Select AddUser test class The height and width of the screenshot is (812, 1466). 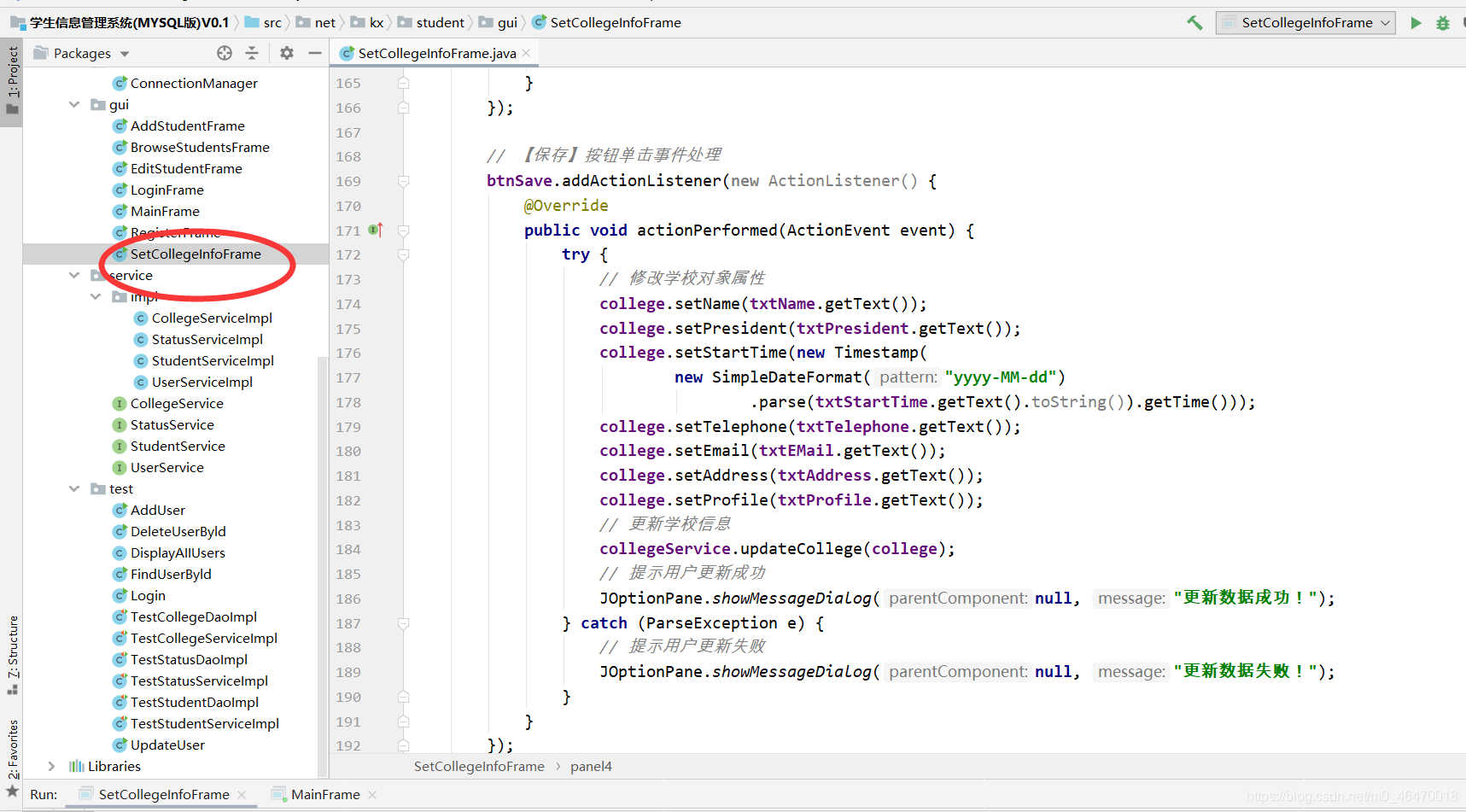pos(157,510)
